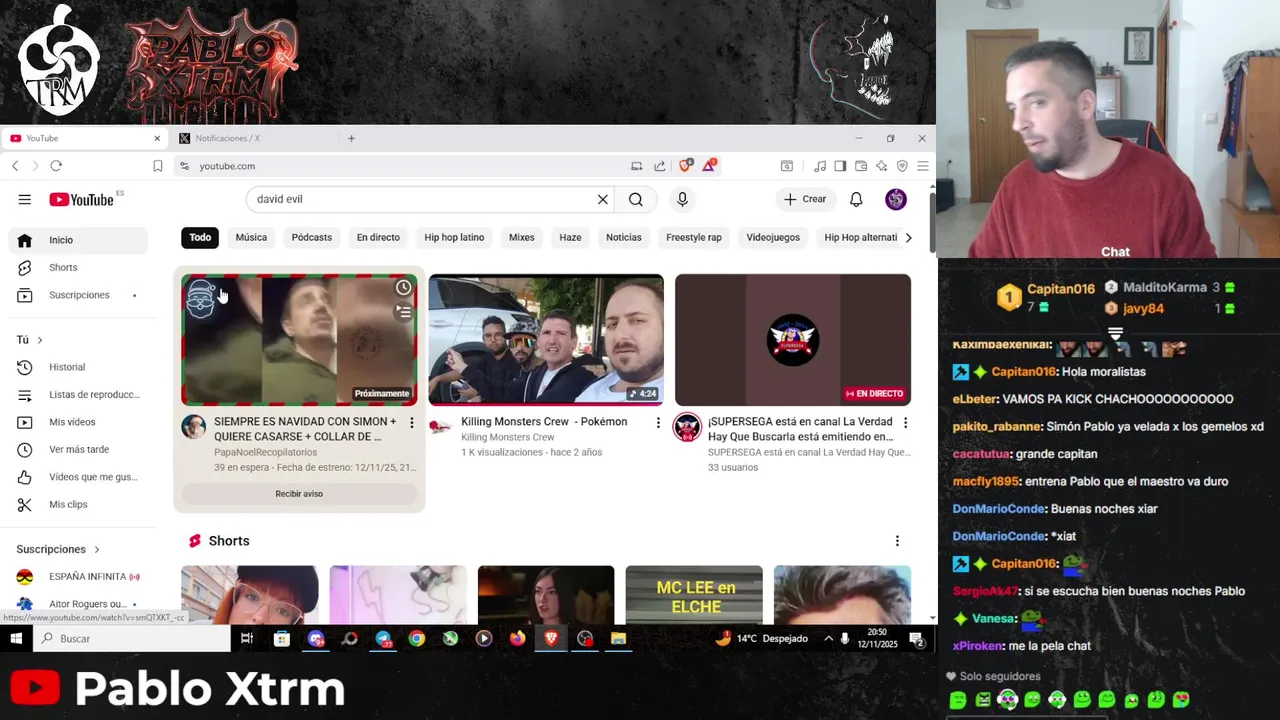Open YouTube notifications bell
The width and height of the screenshot is (1280, 720).
point(856,199)
